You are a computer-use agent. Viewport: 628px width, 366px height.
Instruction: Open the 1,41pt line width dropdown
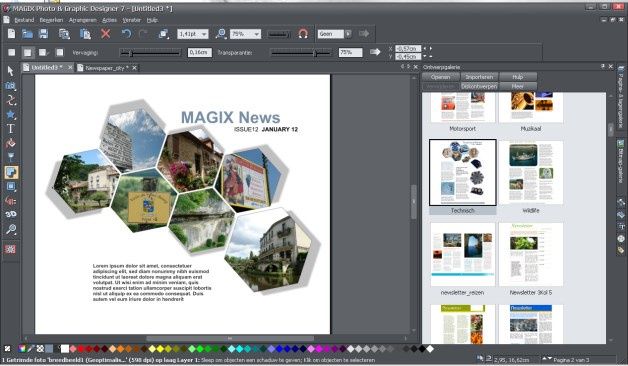click(204, 34)
